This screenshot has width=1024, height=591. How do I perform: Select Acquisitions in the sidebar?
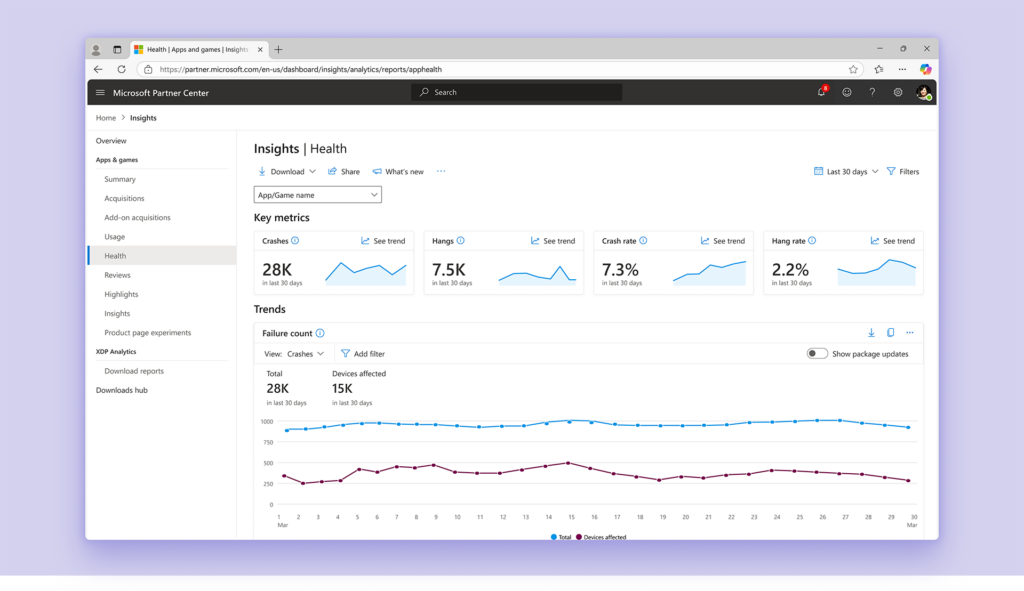tap(124, 198)
